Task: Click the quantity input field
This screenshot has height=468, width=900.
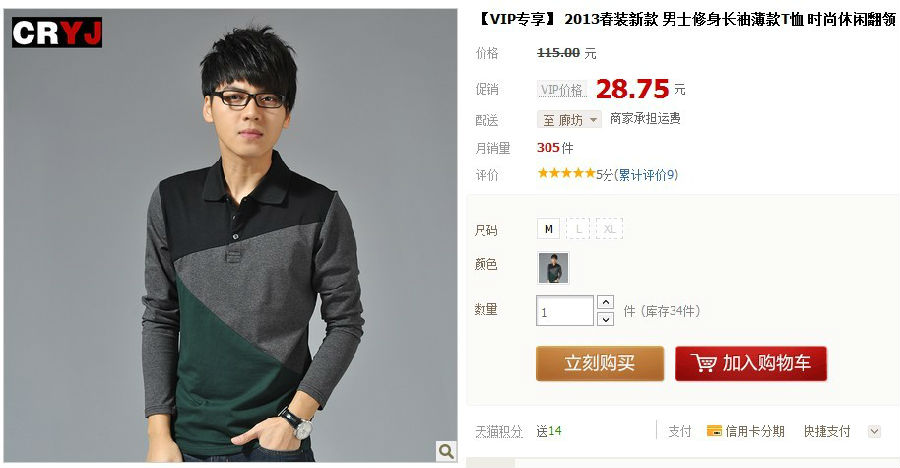Action: click(x=565, y=311)
